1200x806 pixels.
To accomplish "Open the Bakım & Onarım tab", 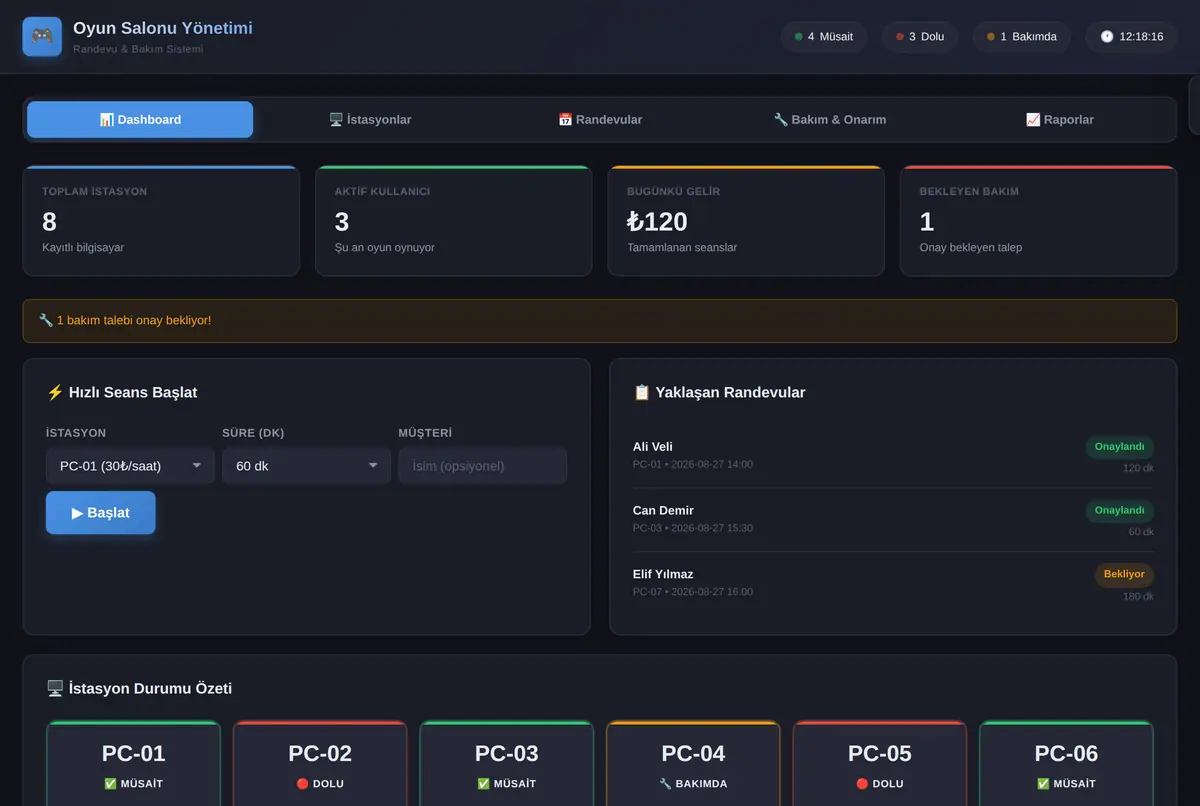I will click(830, 120).
